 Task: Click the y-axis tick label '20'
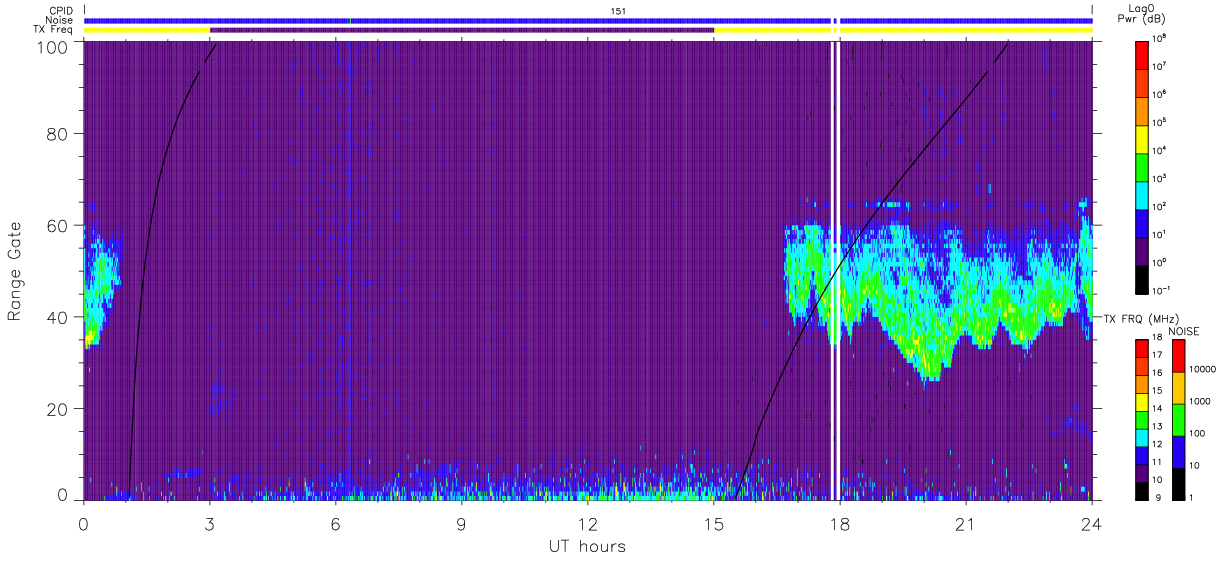[x=57, y=409]
